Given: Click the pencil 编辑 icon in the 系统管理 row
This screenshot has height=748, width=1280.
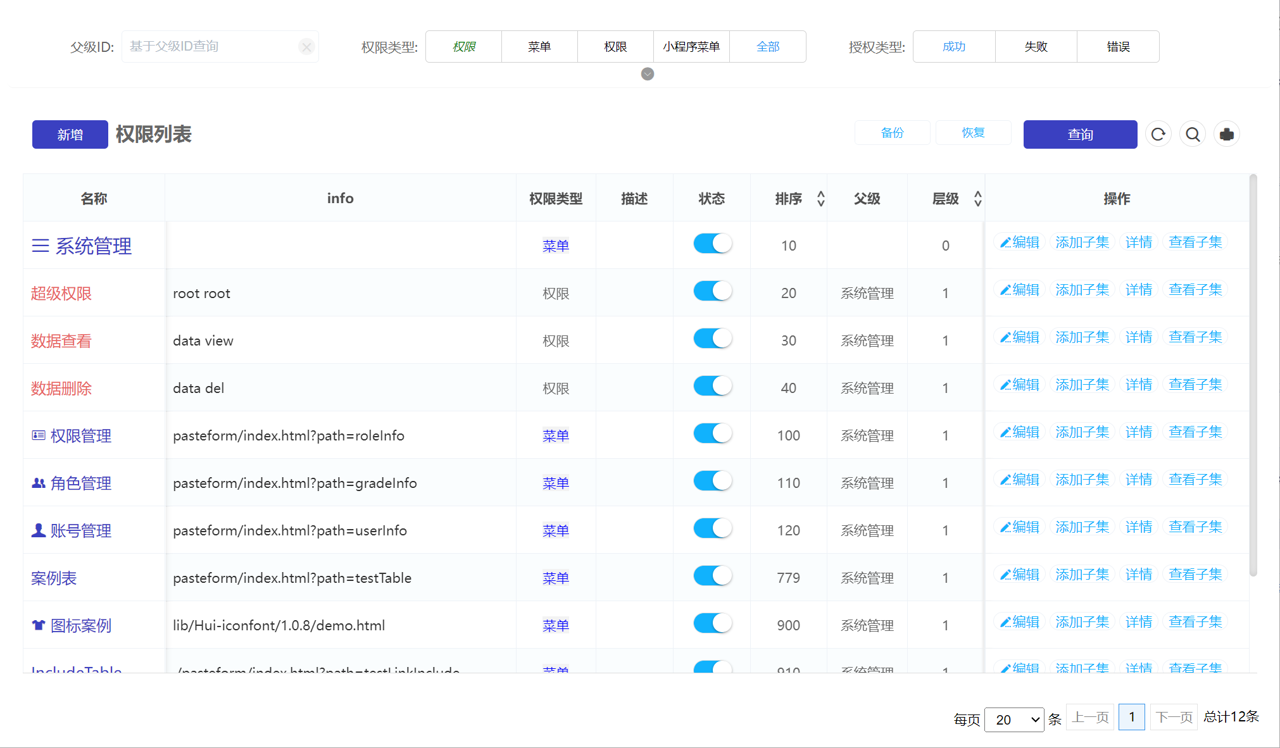Looking at the screenshot, I should click(1006, 243).
